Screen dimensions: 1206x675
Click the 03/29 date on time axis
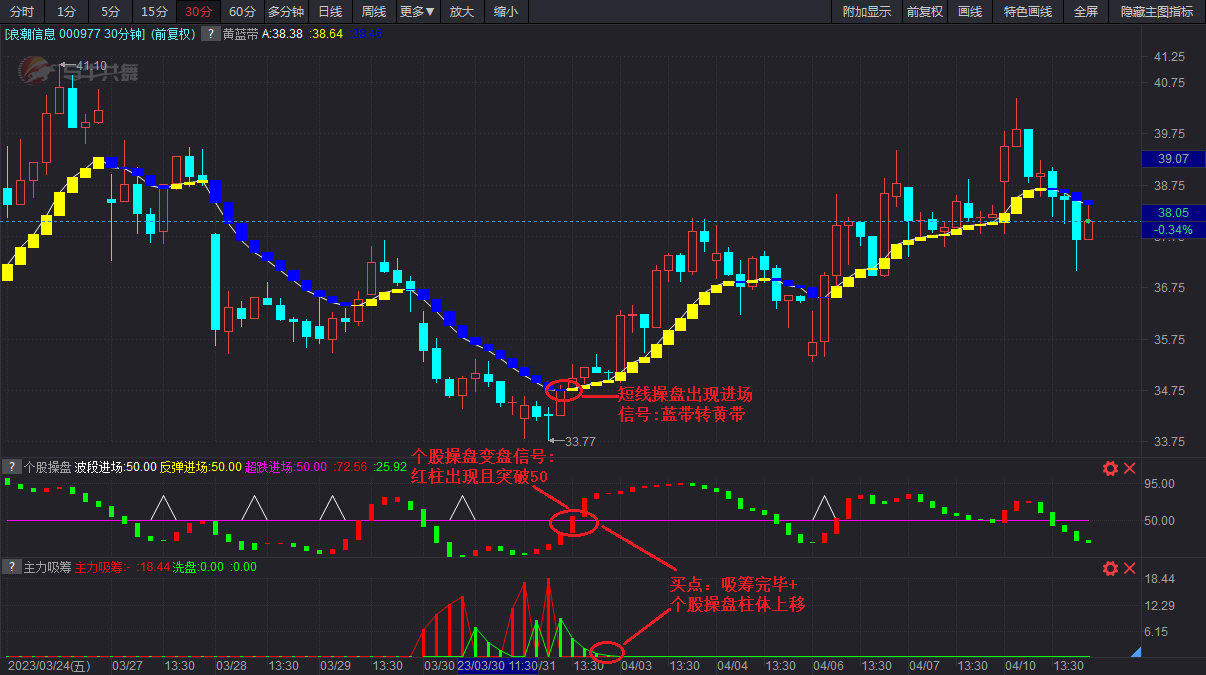coord(335,665)
